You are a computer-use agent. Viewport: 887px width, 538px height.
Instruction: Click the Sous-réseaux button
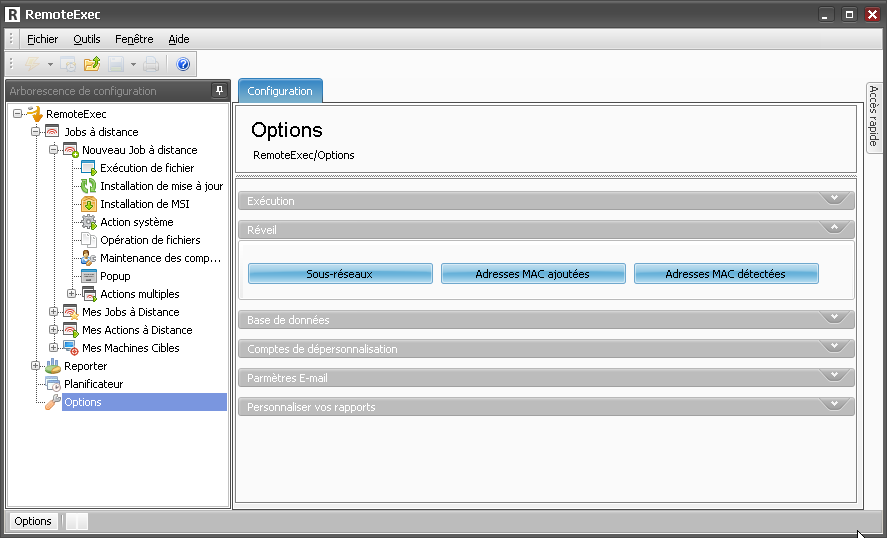(x=340, y=274)
